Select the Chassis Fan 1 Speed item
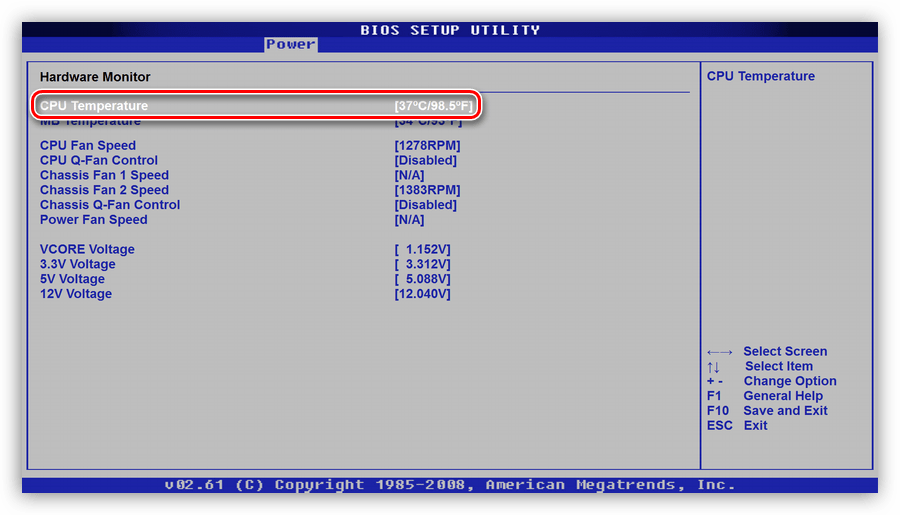The height and width of the screenshot is (515, 900). pos(104,175)
